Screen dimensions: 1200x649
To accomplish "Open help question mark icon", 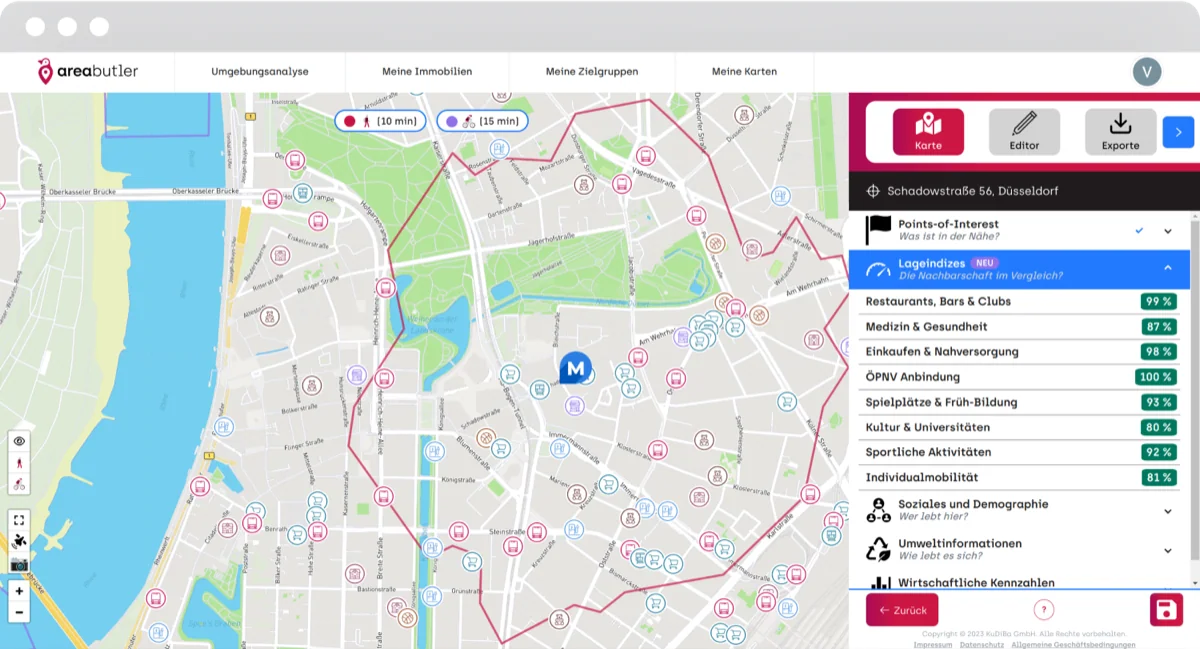I will coord(1043,610).
